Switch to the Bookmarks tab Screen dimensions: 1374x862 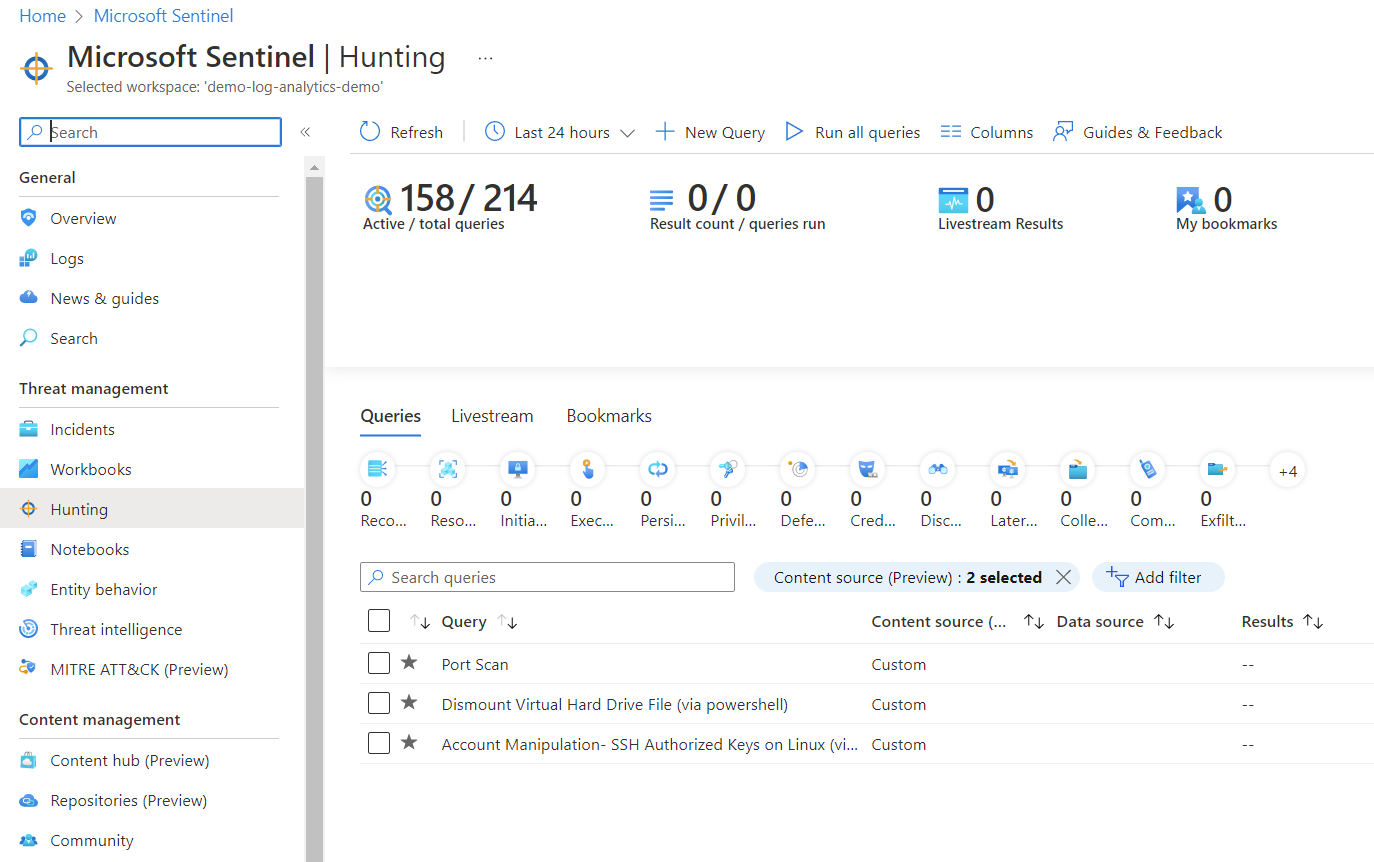click(609, 416)
